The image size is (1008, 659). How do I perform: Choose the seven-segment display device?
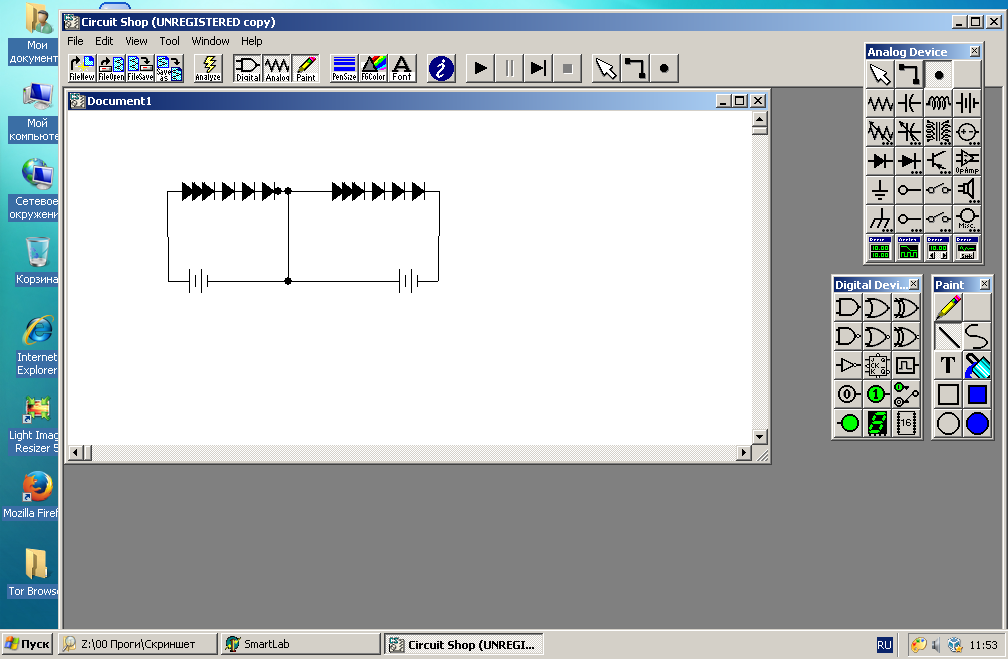[877, 424]
